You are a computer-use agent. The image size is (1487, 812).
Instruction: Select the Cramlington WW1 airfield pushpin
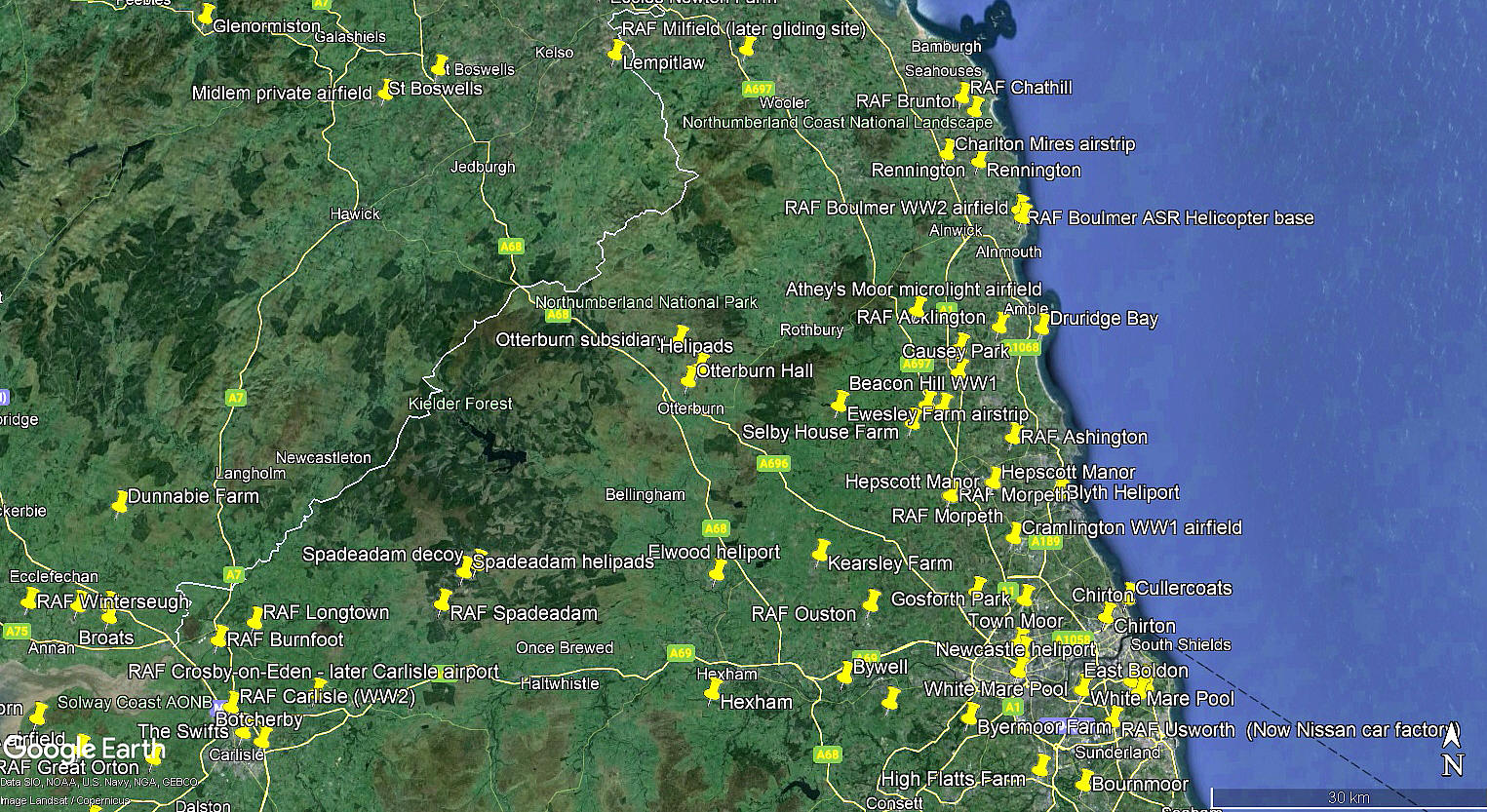1015,533
